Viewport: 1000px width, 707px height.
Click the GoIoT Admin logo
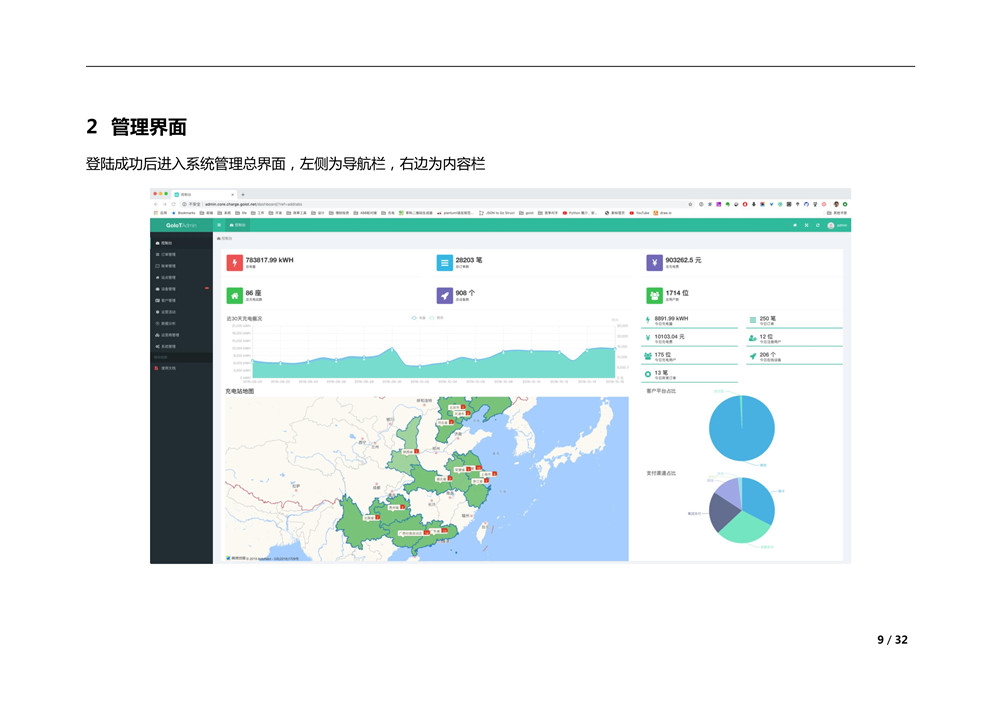181,225
